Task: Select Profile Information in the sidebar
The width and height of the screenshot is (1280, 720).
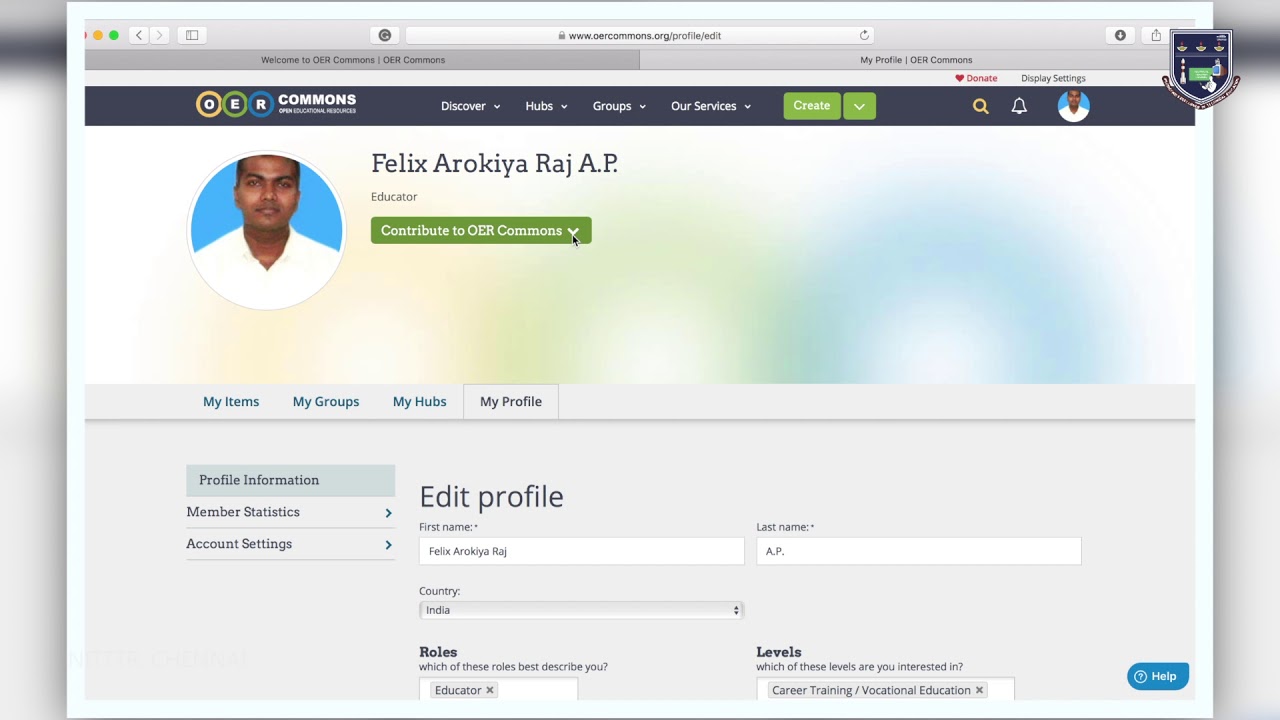Action: (x=290, y=480)
